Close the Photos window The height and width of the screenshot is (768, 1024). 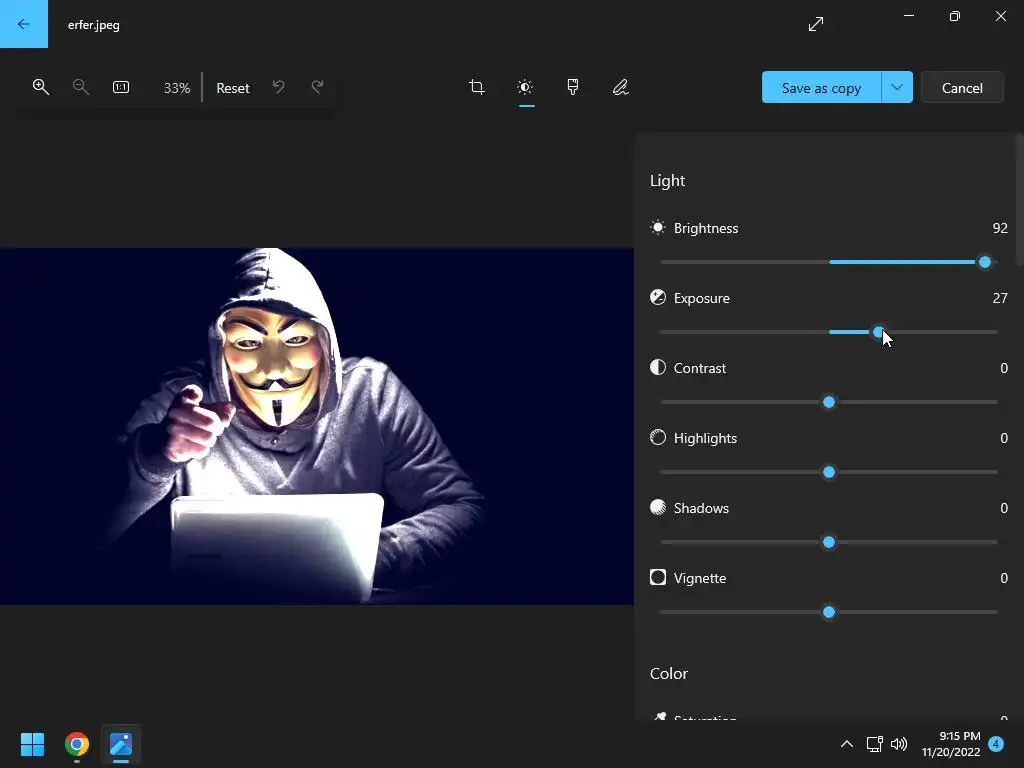point(1000,16)
